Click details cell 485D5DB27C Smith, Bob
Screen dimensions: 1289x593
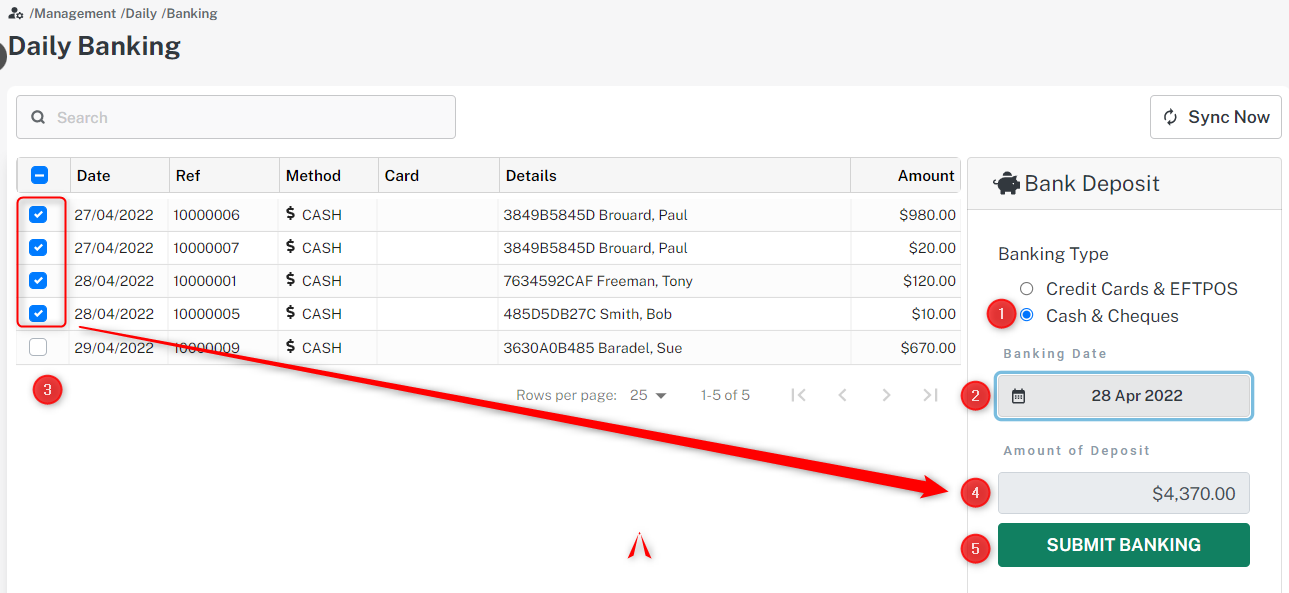588,314
